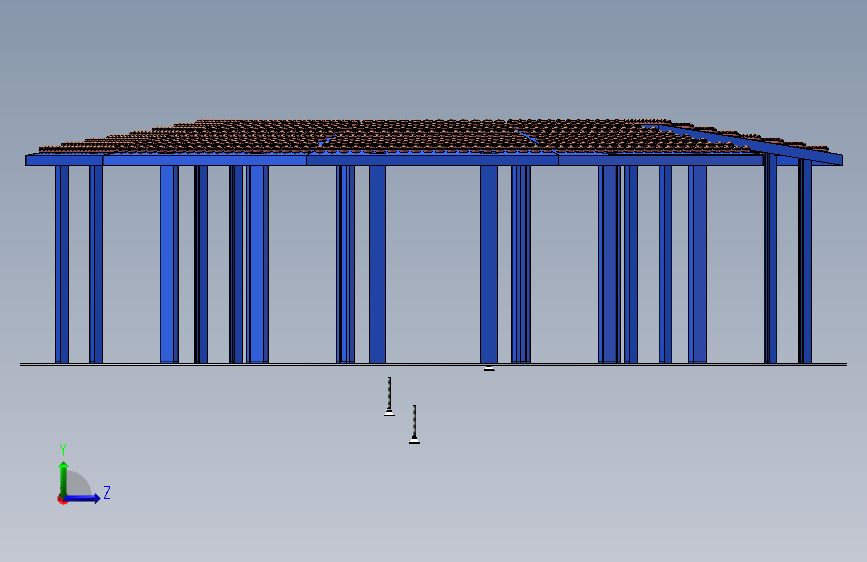Click the 'Y' axis label

pyautogui.click(x=63, y=450)
